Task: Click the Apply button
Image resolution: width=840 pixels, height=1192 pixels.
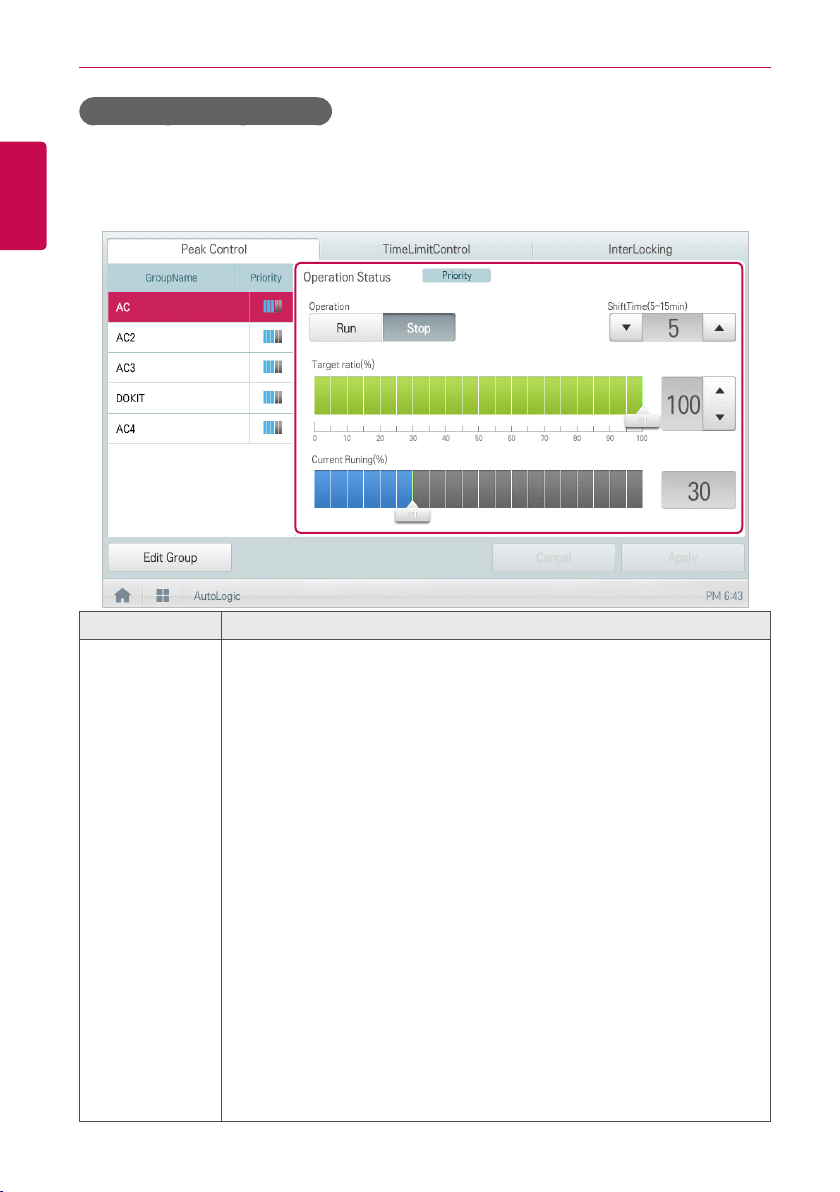Action: tap(683, 558)
